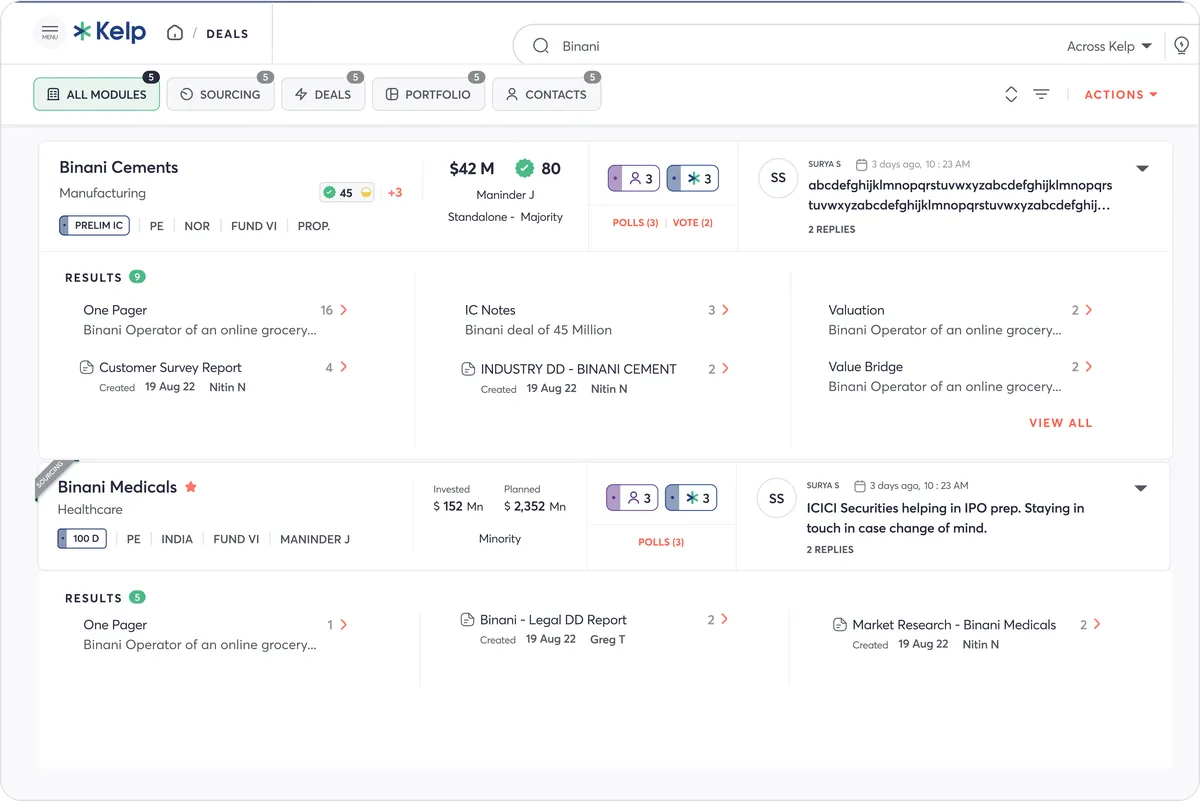Image resolution: width=1200 pixels, height=801 pixels.
Task: Click calendar icon on Binani Medicals comment
Action: click(x=860, y=486)
